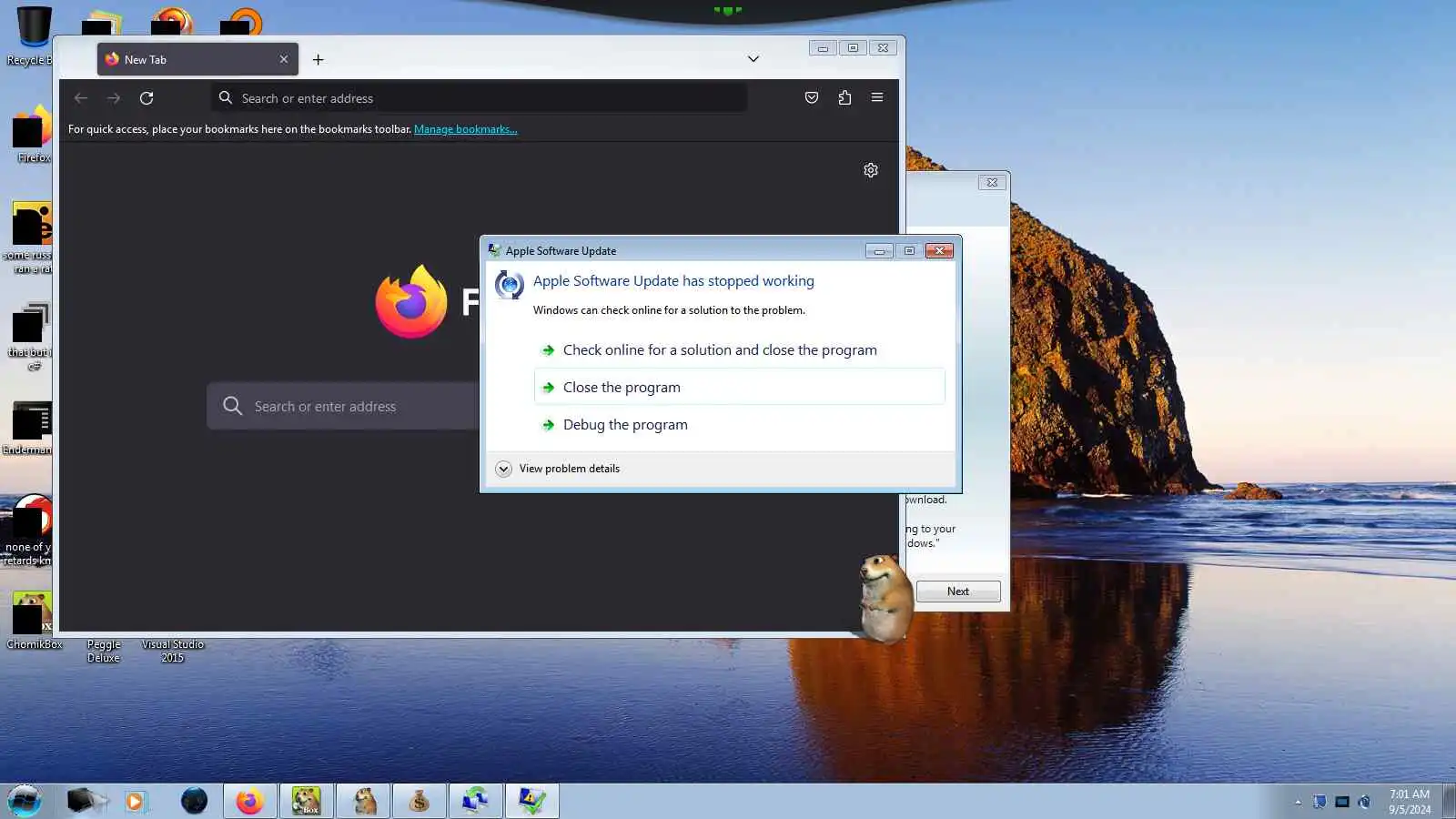The width and height of the screenshot is (1456, 819).
Task: Click the Firefox logo on new tab page
Action: (411, 301)
